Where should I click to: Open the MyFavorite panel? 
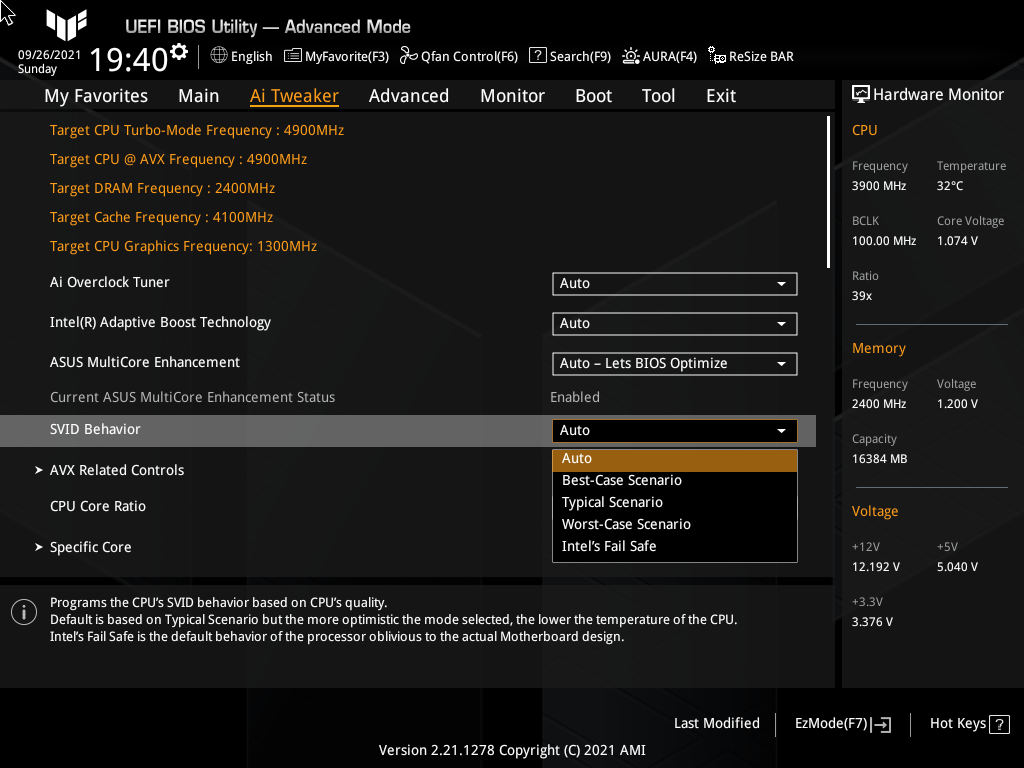(x=336, y=56)
